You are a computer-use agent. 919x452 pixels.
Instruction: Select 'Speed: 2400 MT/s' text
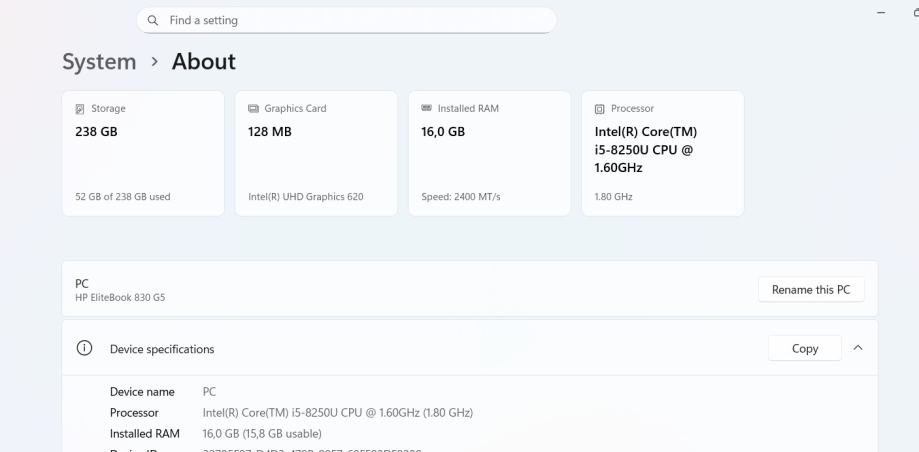(x=461, y=197)
